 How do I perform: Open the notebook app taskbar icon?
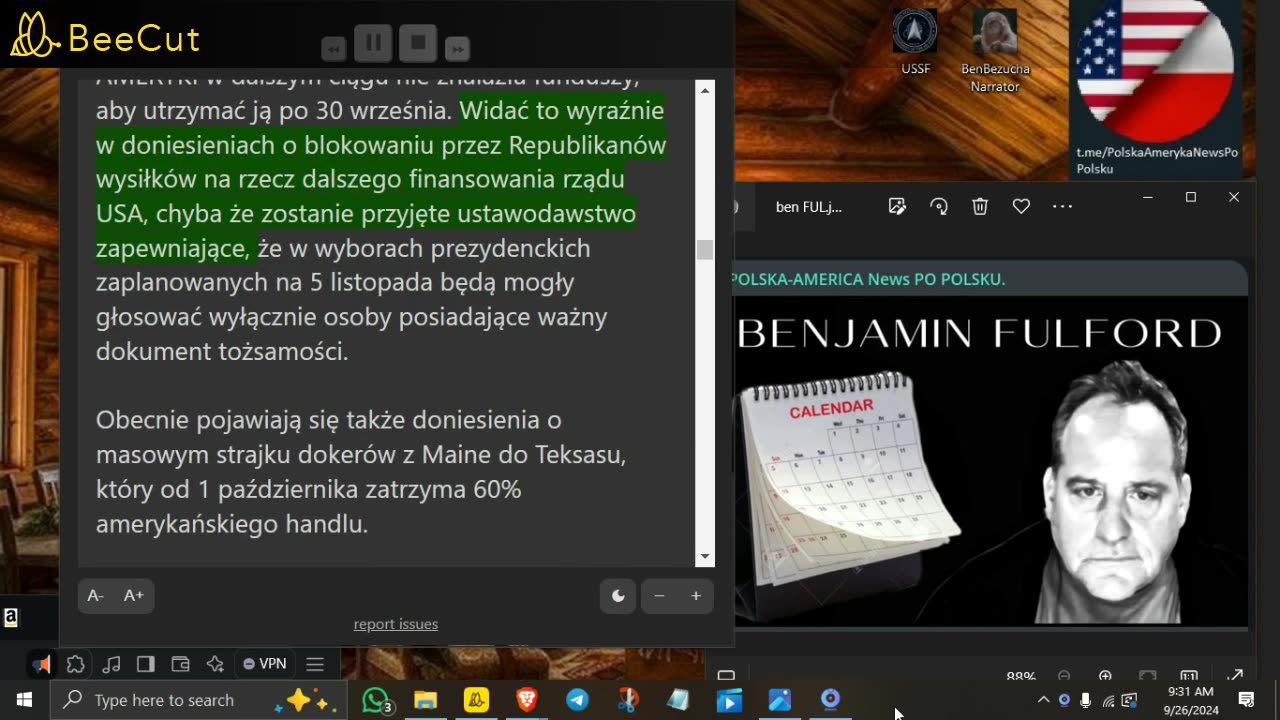(x=678, y=700)
